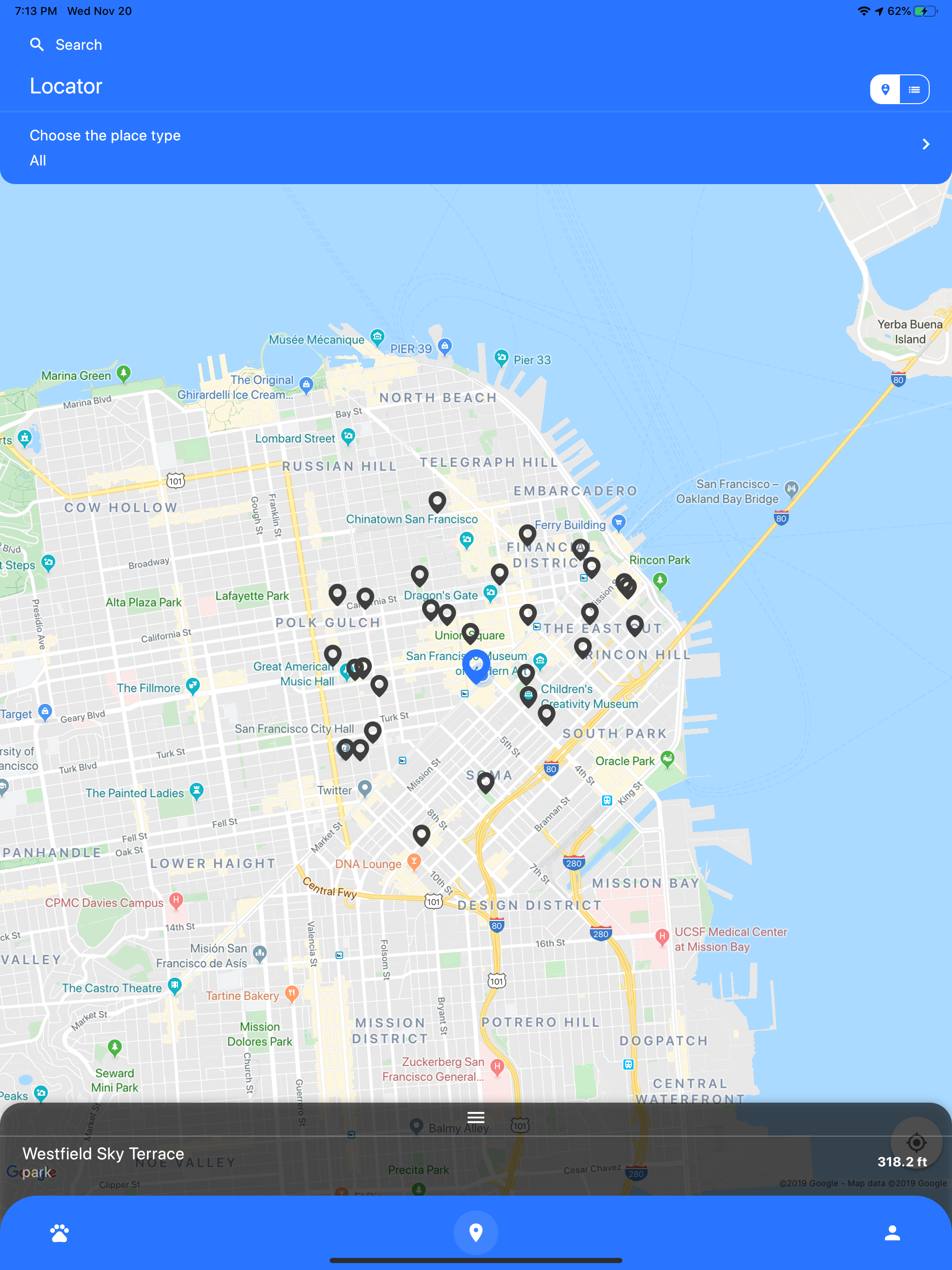This screenshot has width=952, height=1270.
Task: Tap the Seward Mini Park marker
Action: [x=115, y=1048]
